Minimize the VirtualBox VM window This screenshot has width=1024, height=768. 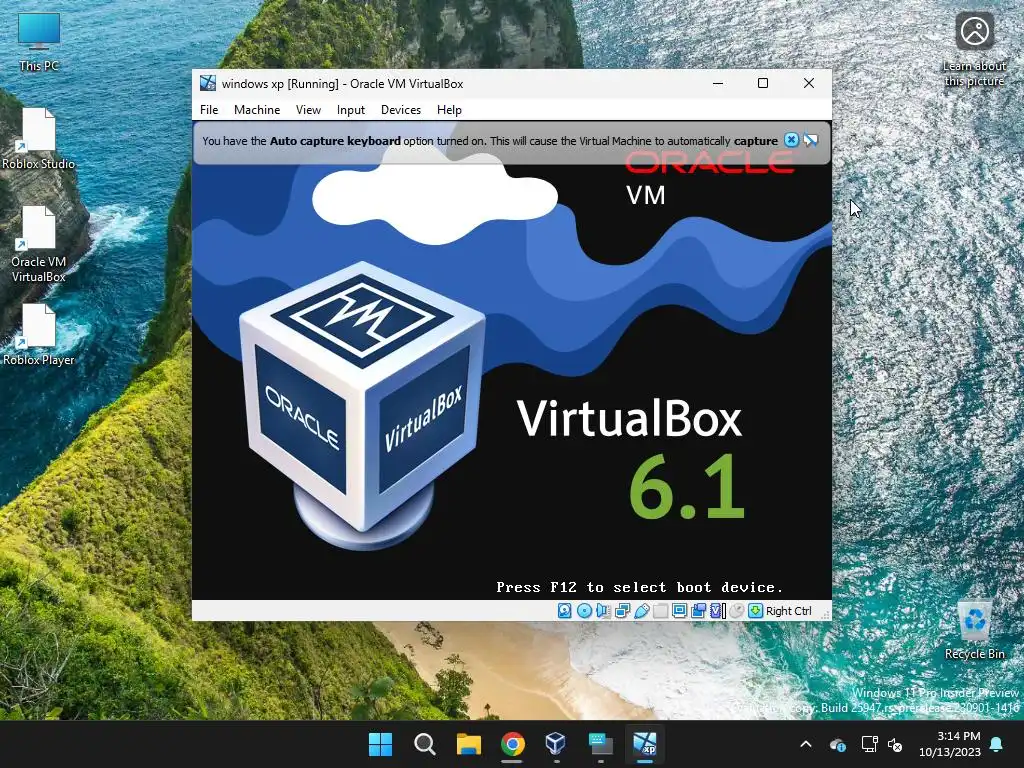point(718,83)
